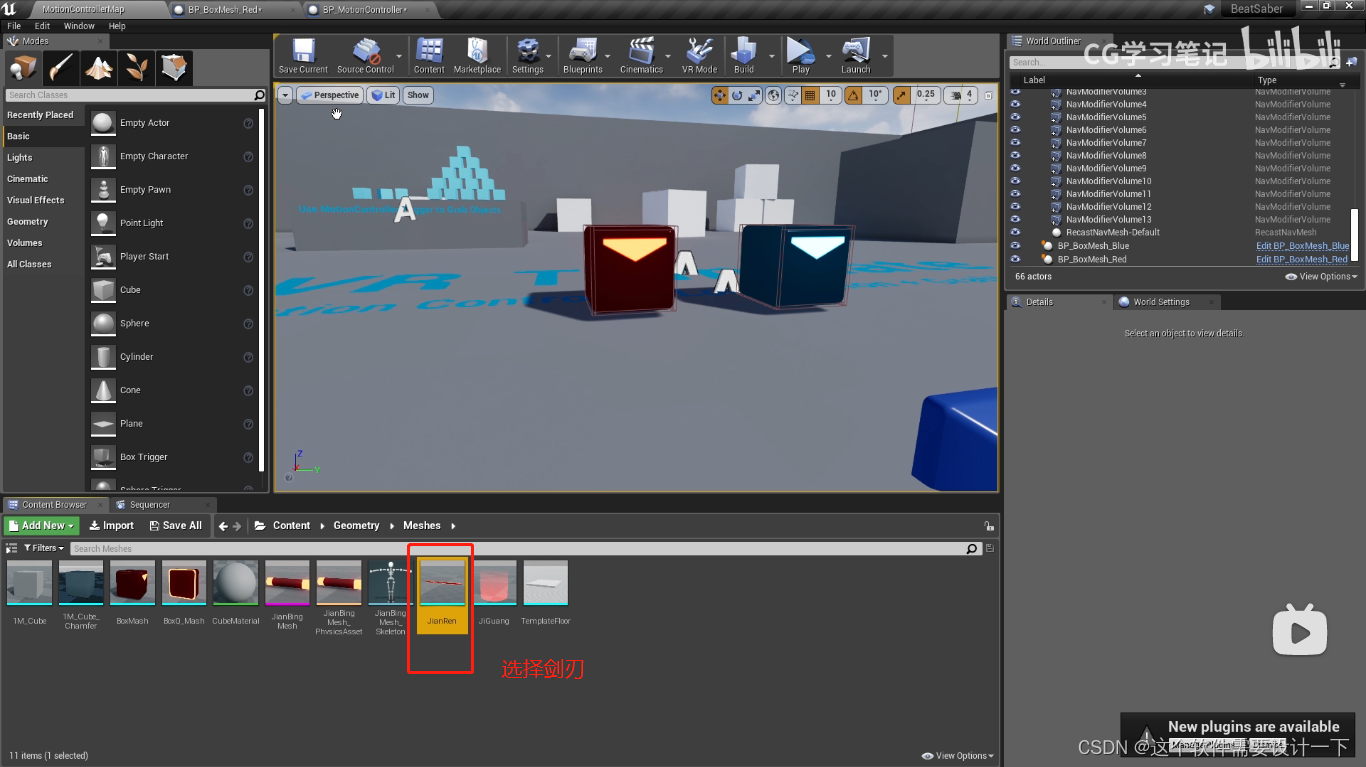Click the VR Mode toolbar icon
This screenshot has height=767, width=1366.
point(699,56)
